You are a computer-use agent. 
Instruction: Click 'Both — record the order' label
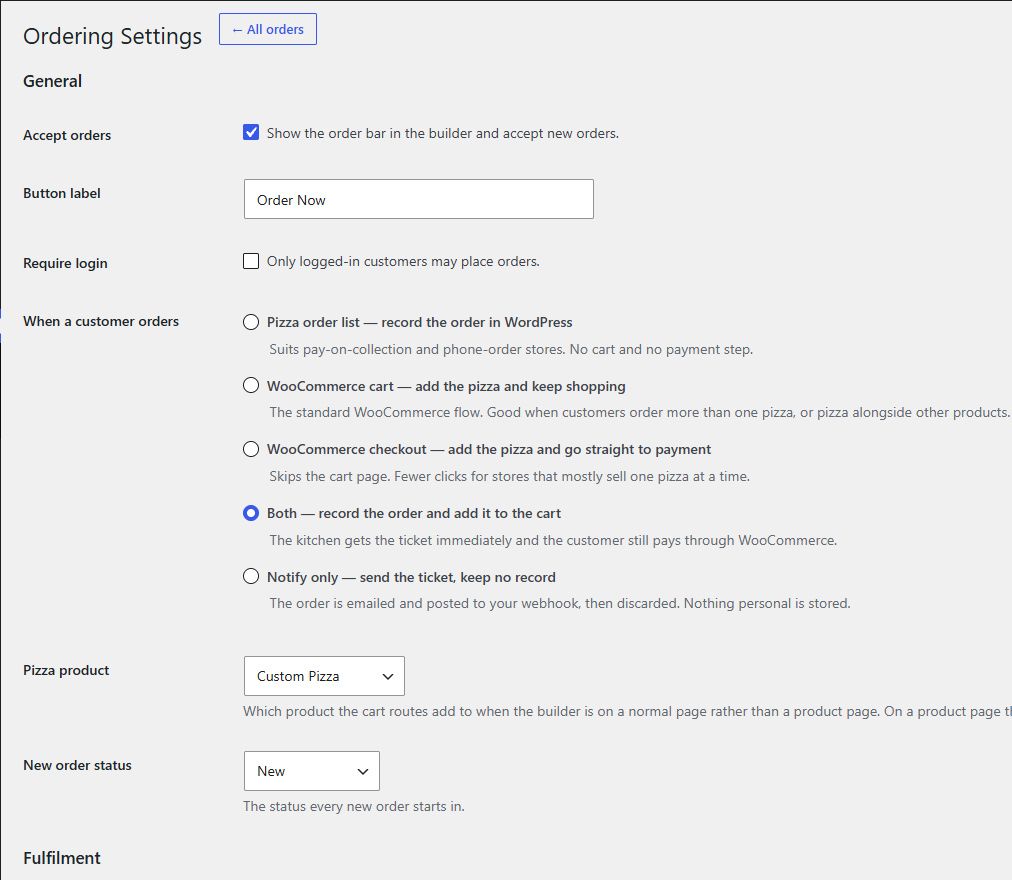point(414,513)
